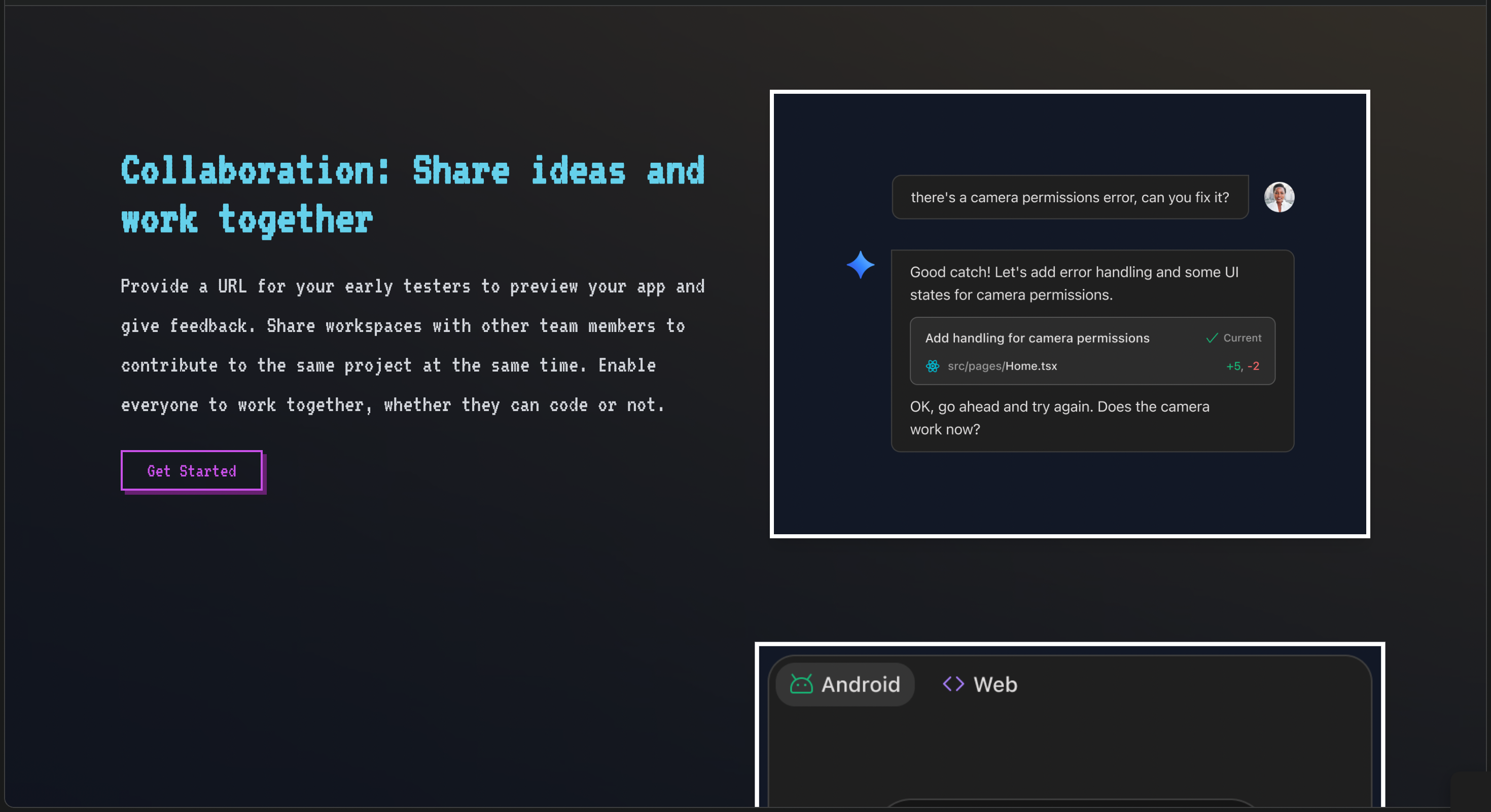Click the 'Current' status label

point(1242,339)
